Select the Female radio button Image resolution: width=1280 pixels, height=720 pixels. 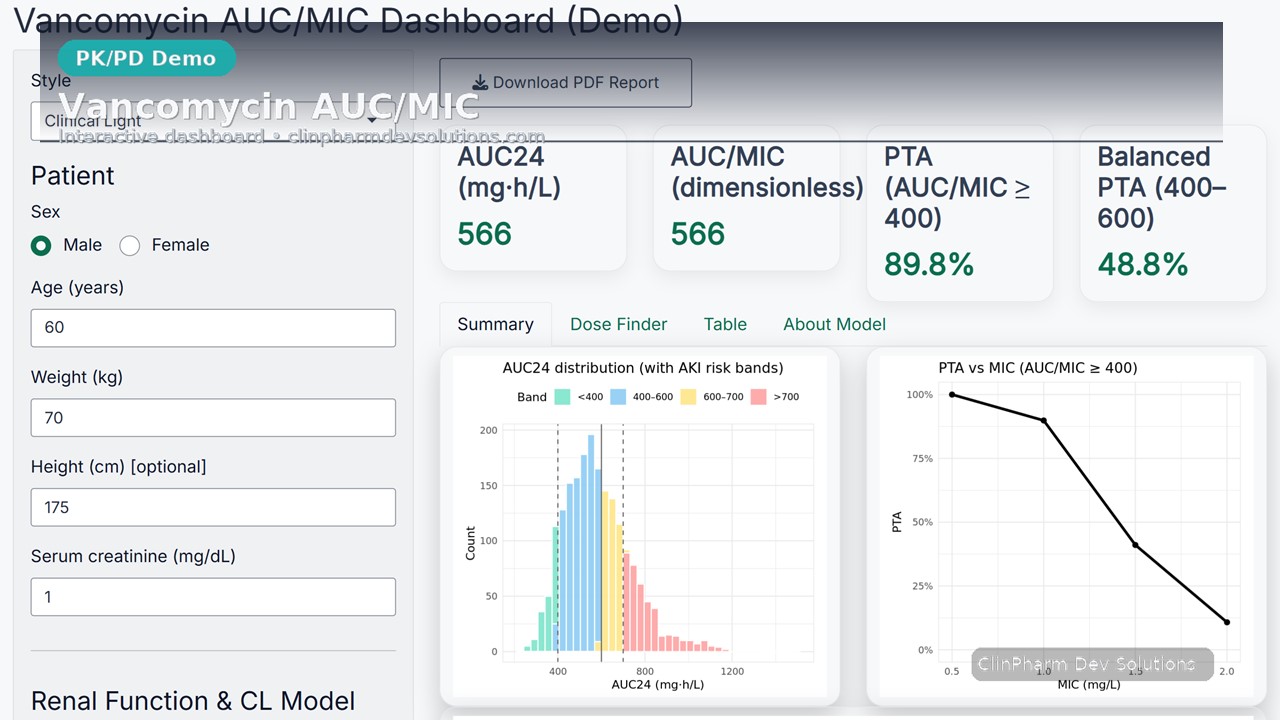129,245
